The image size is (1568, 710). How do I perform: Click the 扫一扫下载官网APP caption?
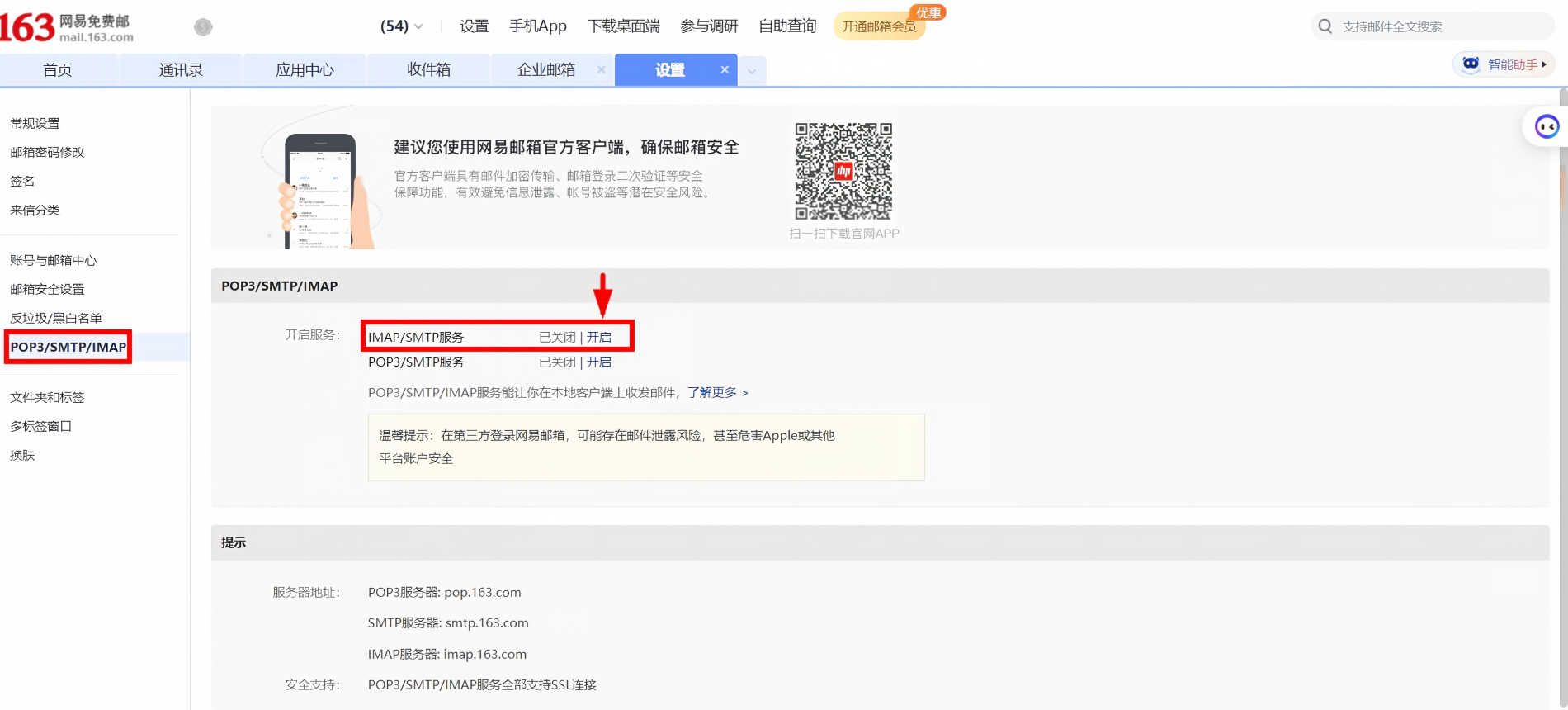point(844,234)
